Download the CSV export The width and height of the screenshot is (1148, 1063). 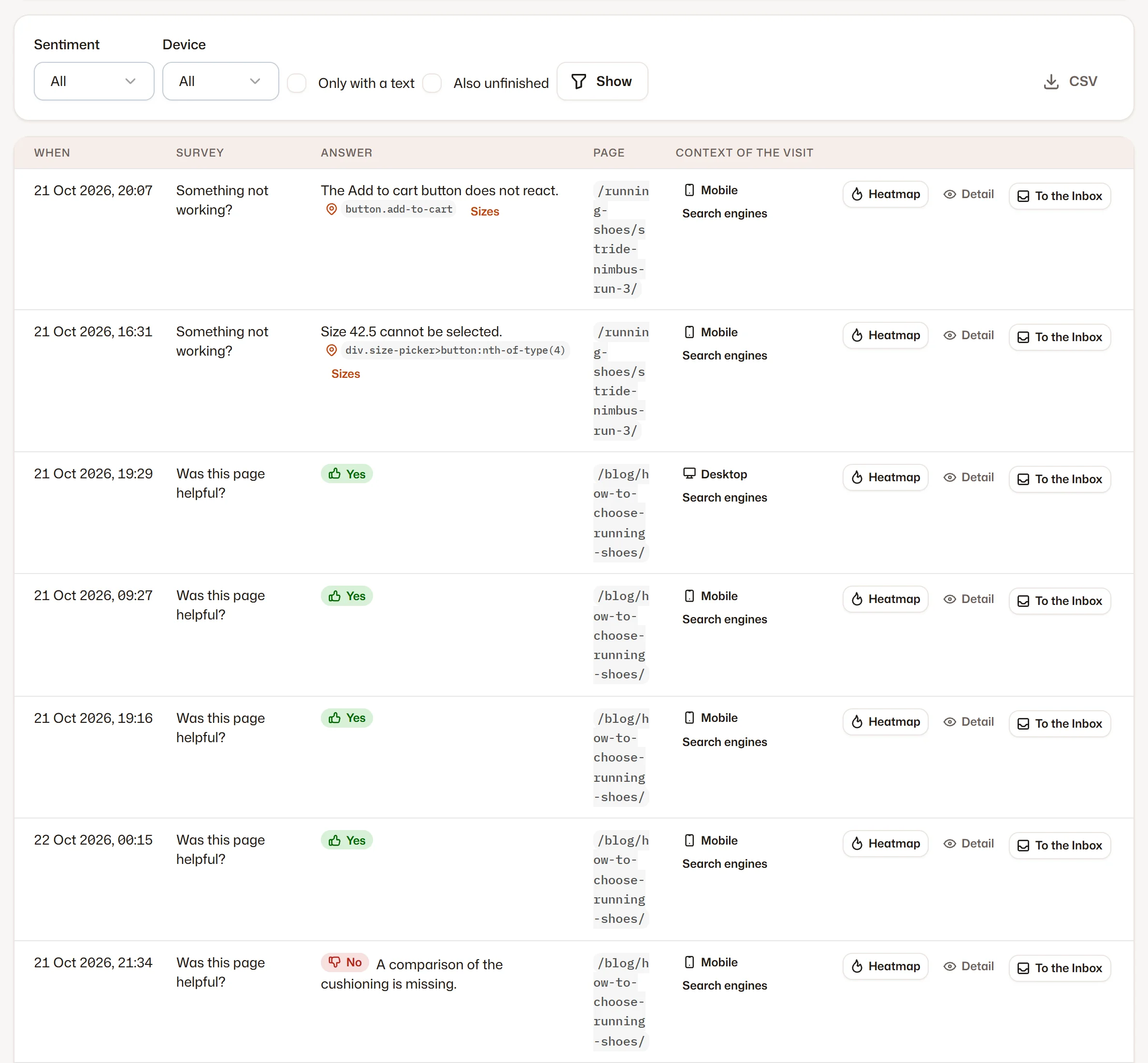coord(1070,81)
